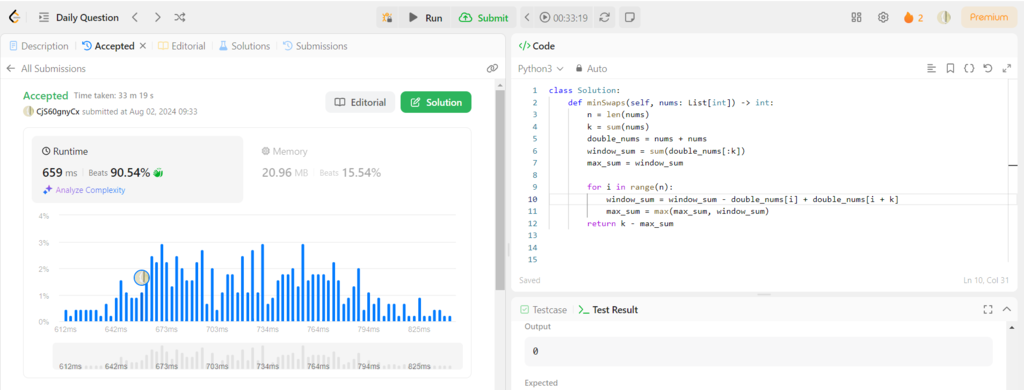Click the highlighted marker on the runtime chart

(x=142, y=278)
